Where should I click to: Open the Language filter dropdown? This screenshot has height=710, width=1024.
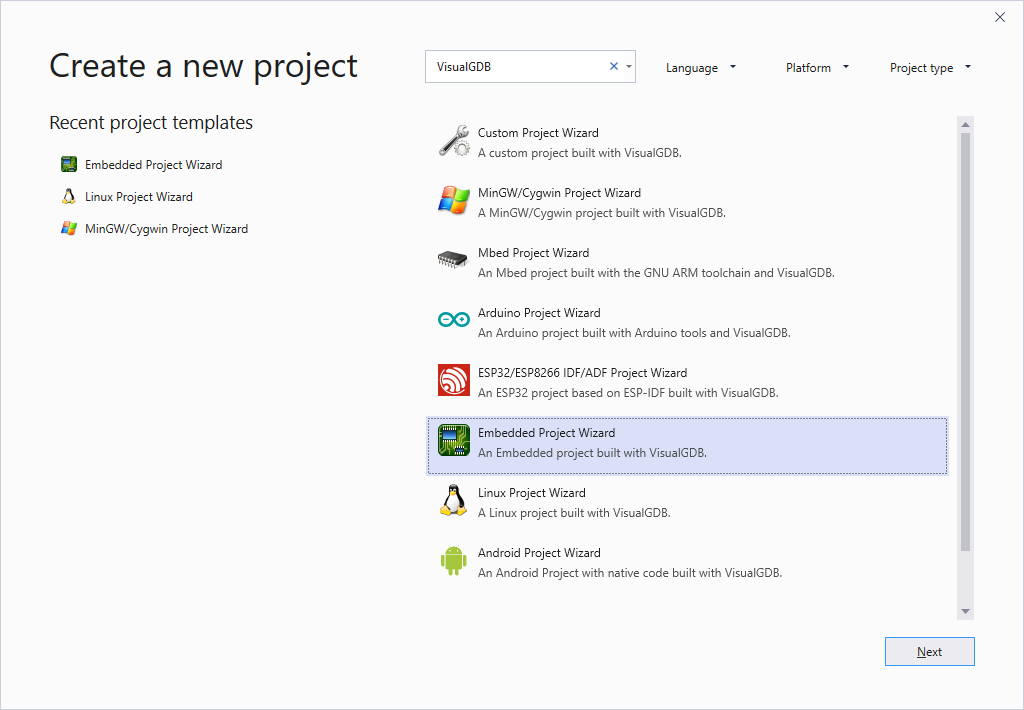(701, 67)
